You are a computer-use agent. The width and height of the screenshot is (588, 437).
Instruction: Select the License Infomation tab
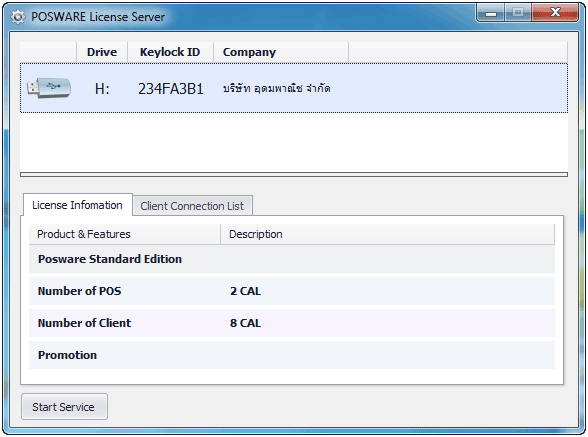[77, 205]
